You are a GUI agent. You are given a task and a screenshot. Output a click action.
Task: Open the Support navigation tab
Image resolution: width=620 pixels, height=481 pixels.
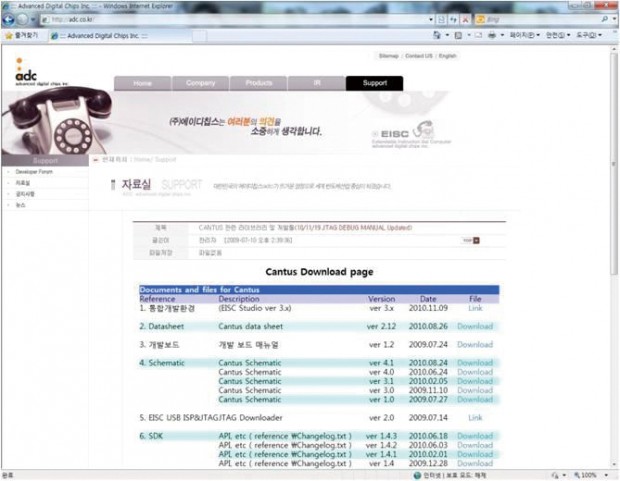[374, 83]
